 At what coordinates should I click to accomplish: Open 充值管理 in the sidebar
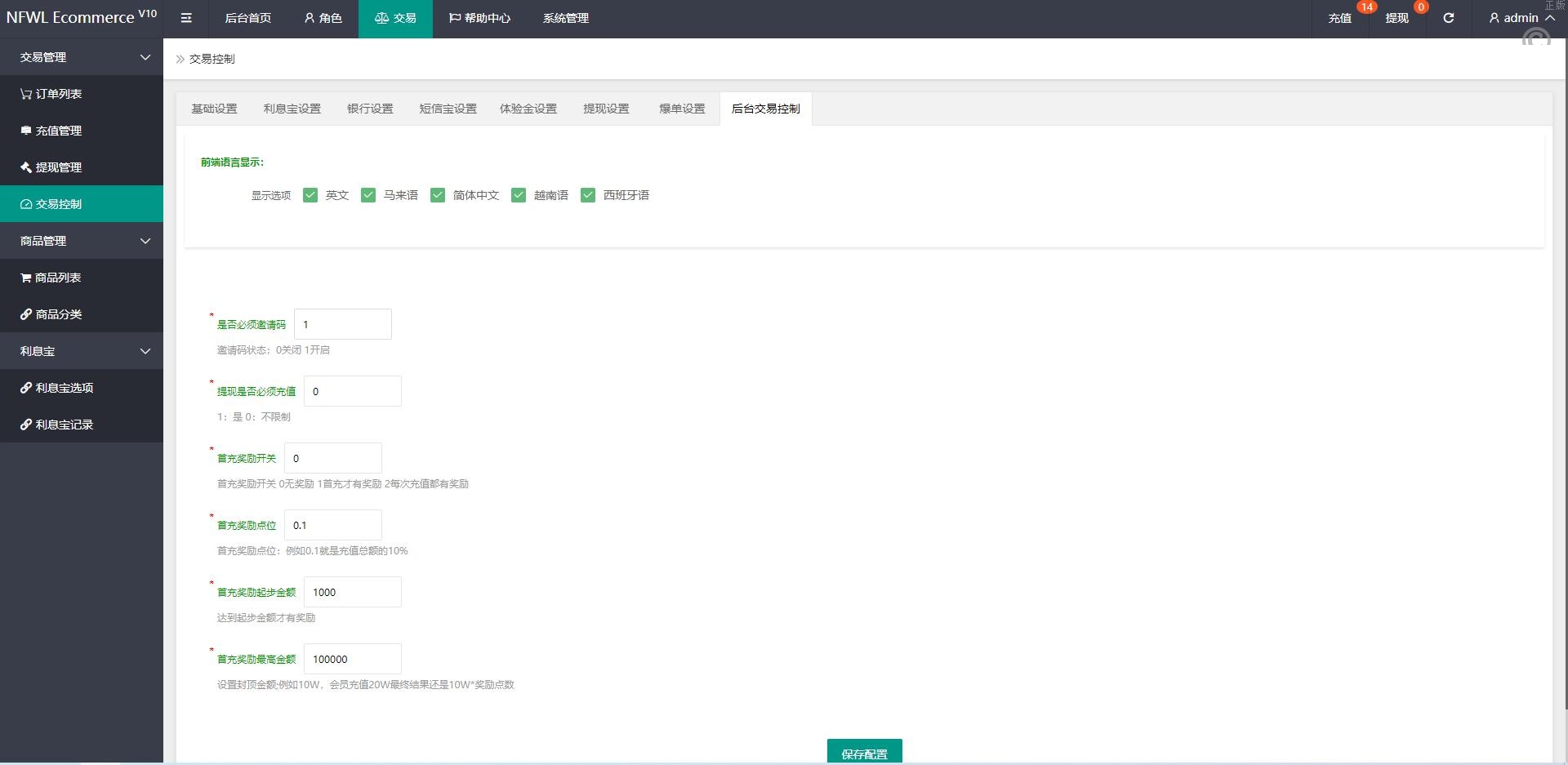pos(51,131)
